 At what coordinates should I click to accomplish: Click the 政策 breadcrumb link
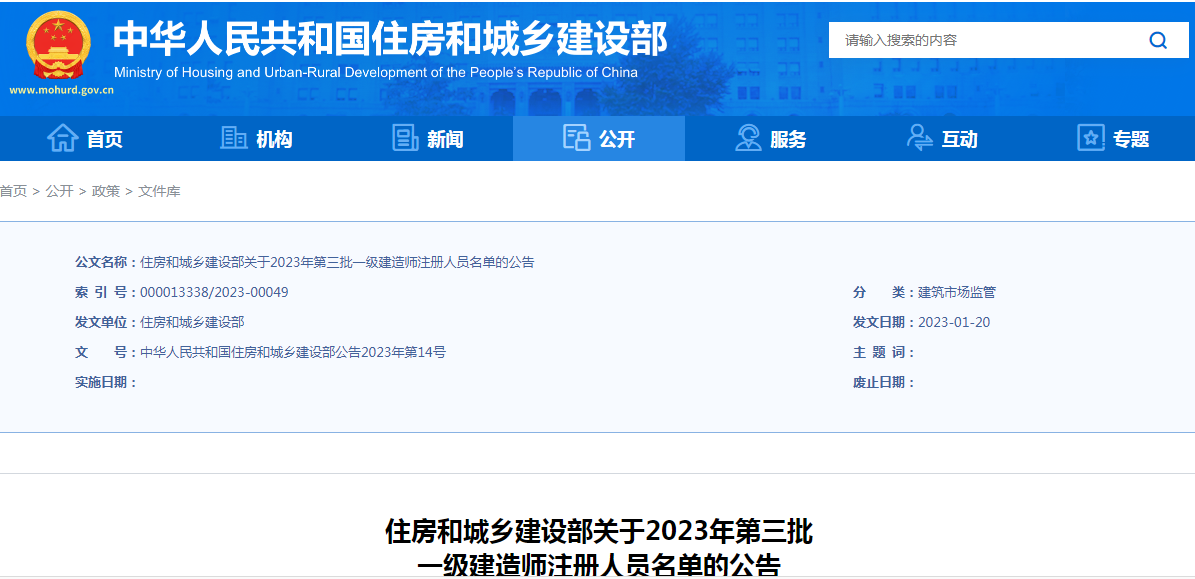106,191
